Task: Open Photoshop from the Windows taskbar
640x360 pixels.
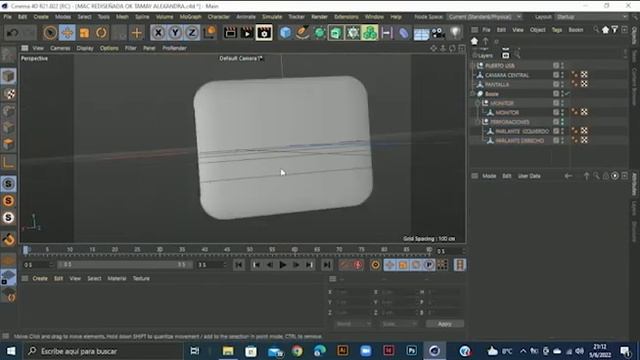Action: (x=411, y=351)
